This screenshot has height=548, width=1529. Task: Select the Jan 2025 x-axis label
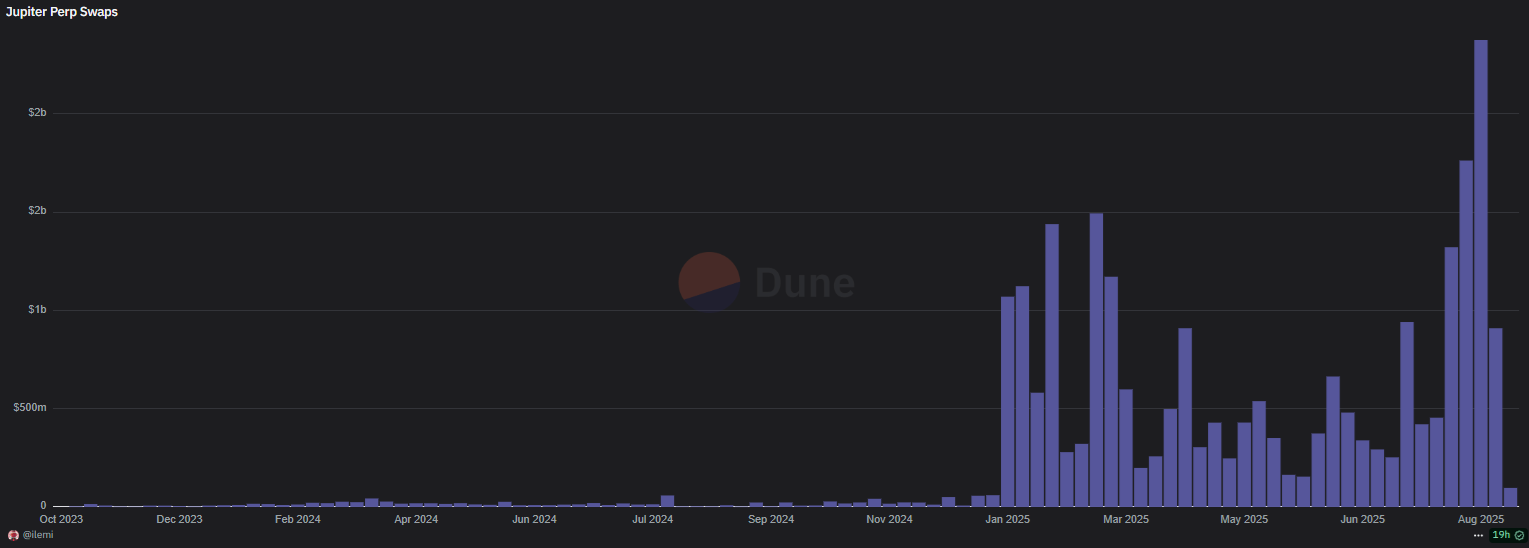click(x=1007, y=519)
